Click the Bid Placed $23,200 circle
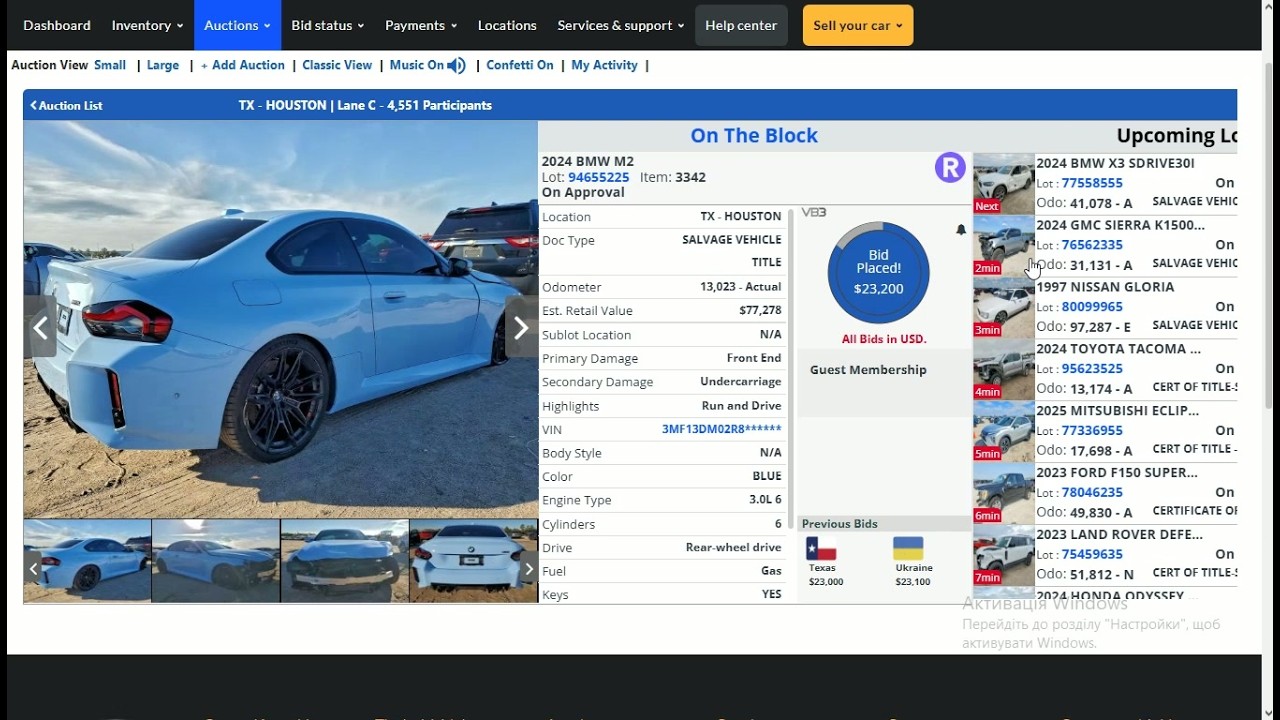Screen dimensions: 1280x720 878,272
